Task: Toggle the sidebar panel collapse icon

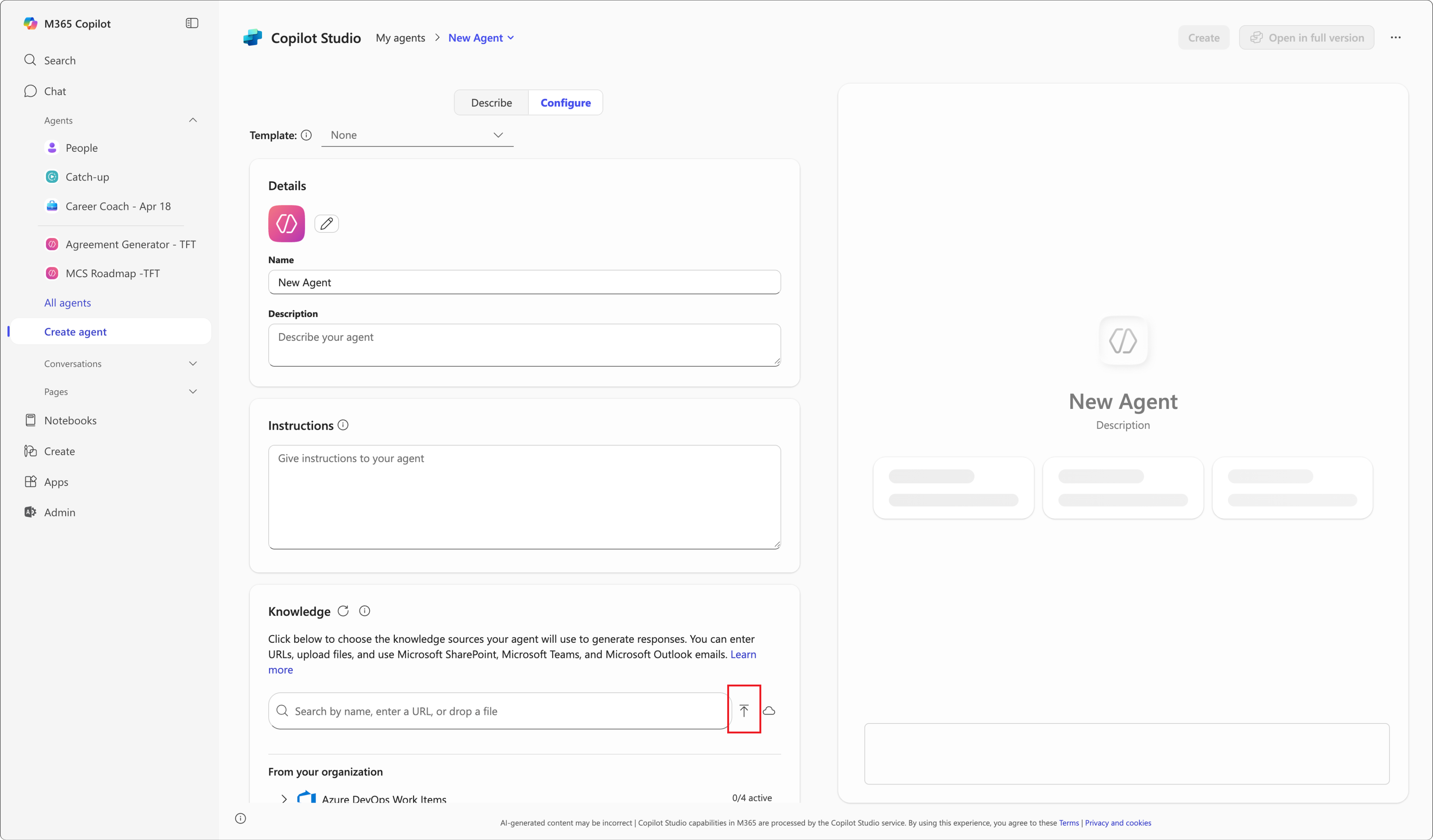Action: (x=192, y=23)
